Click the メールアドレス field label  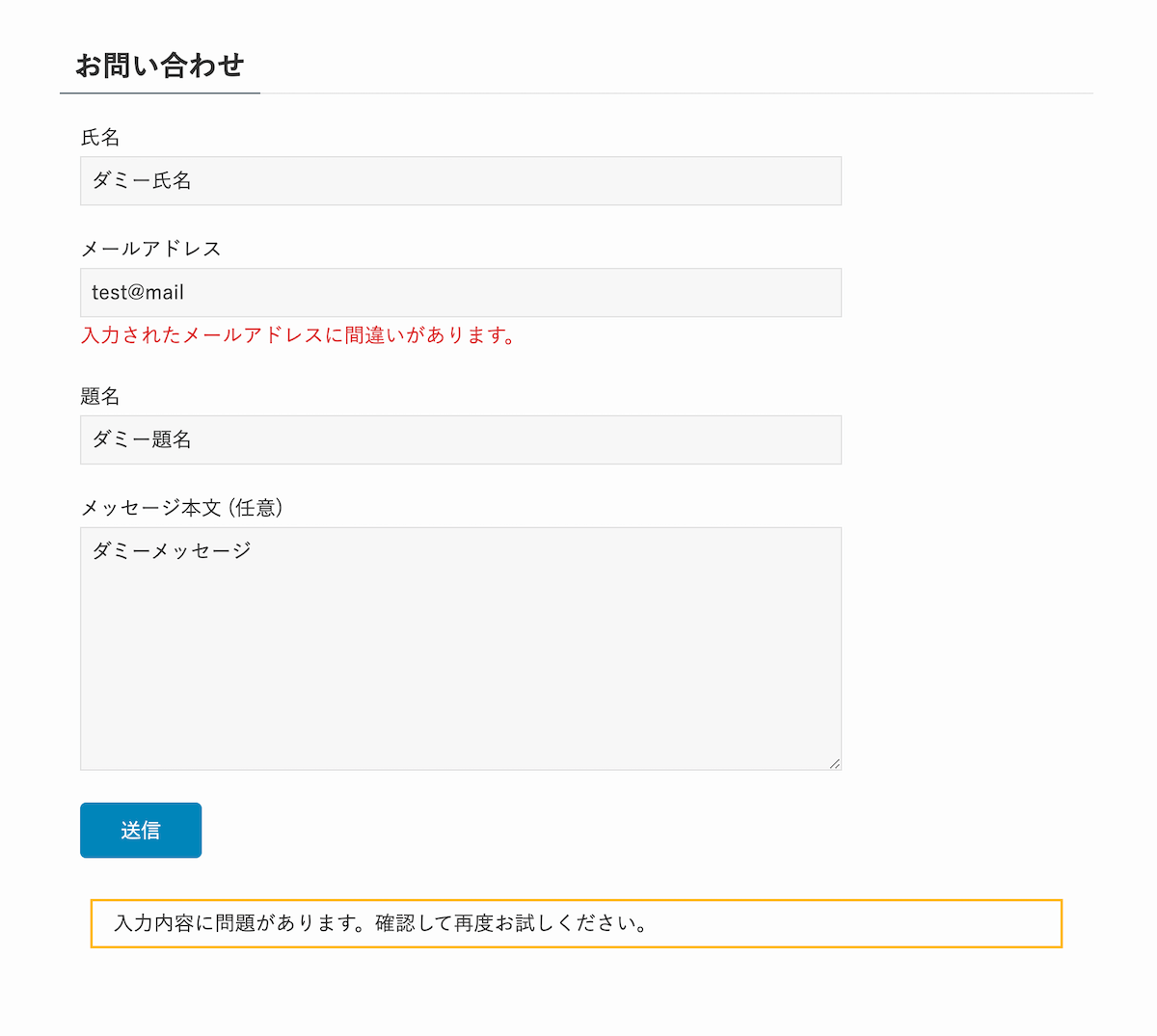point(150,249)
